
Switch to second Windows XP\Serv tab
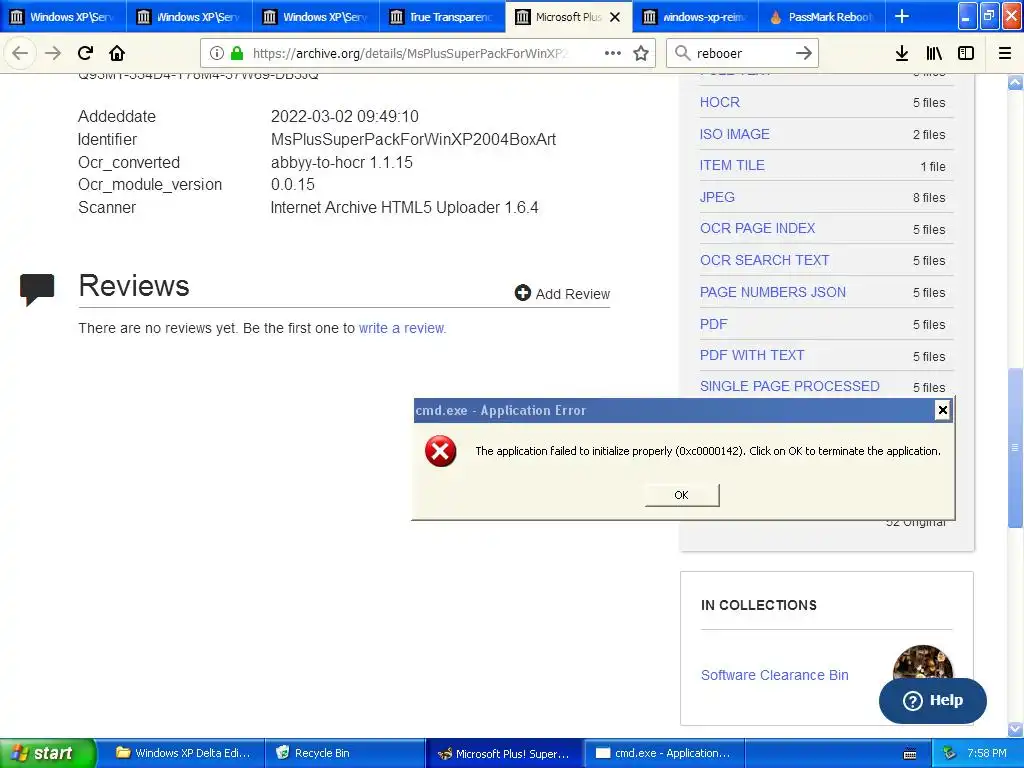tap(189, 17)
